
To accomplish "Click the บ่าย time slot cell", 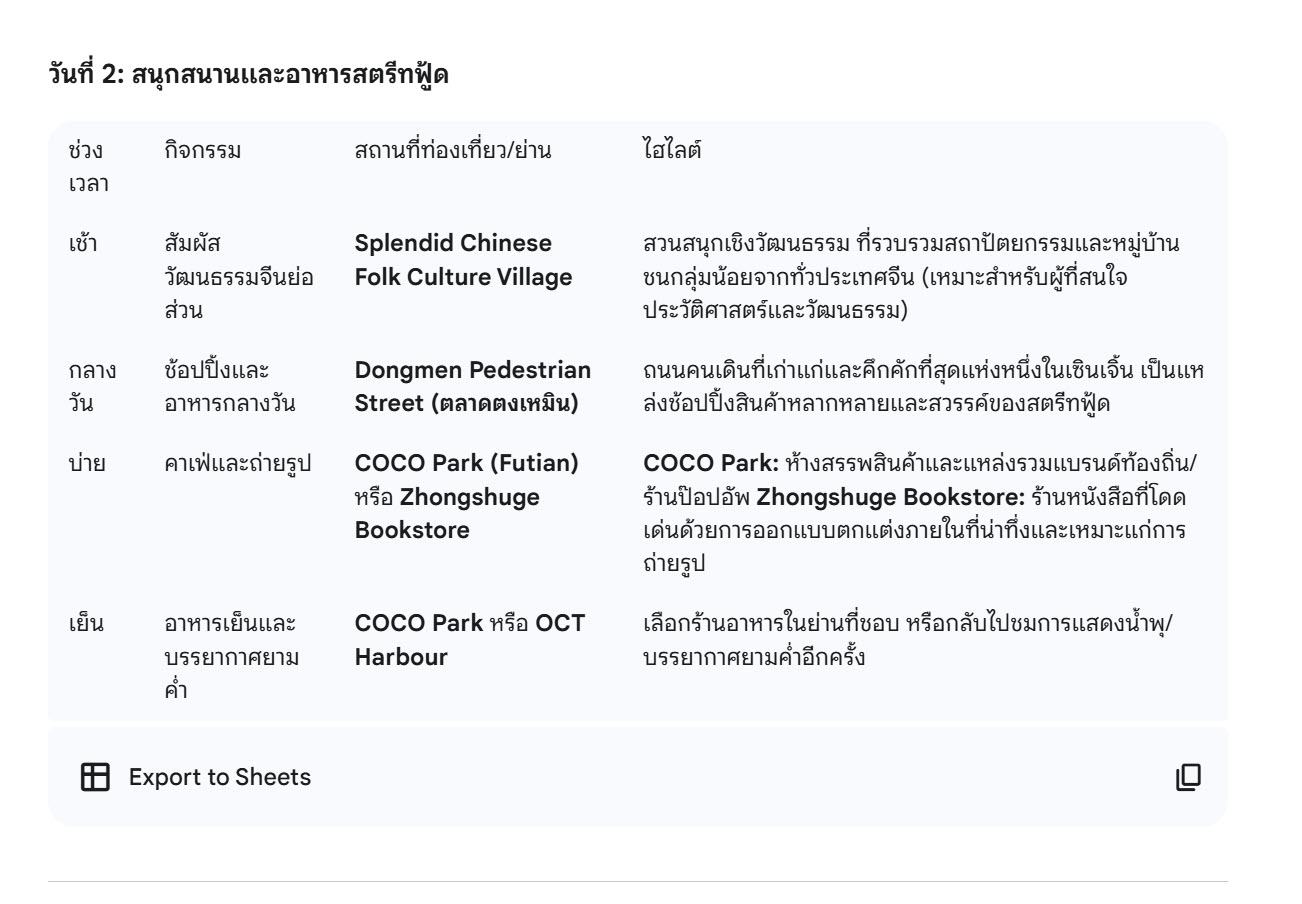I will [x=86, y=465].
